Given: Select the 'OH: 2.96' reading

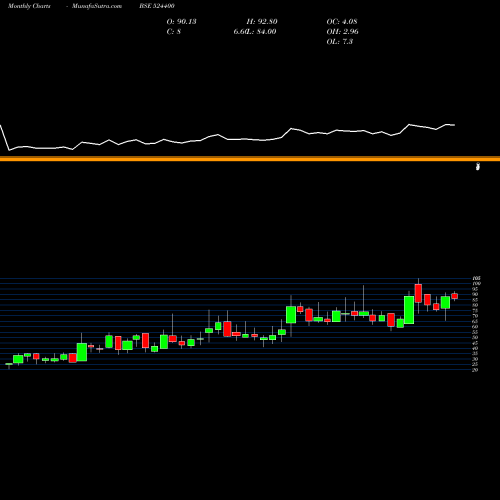Looking at the screenshot, I should [x=342, y=32].
